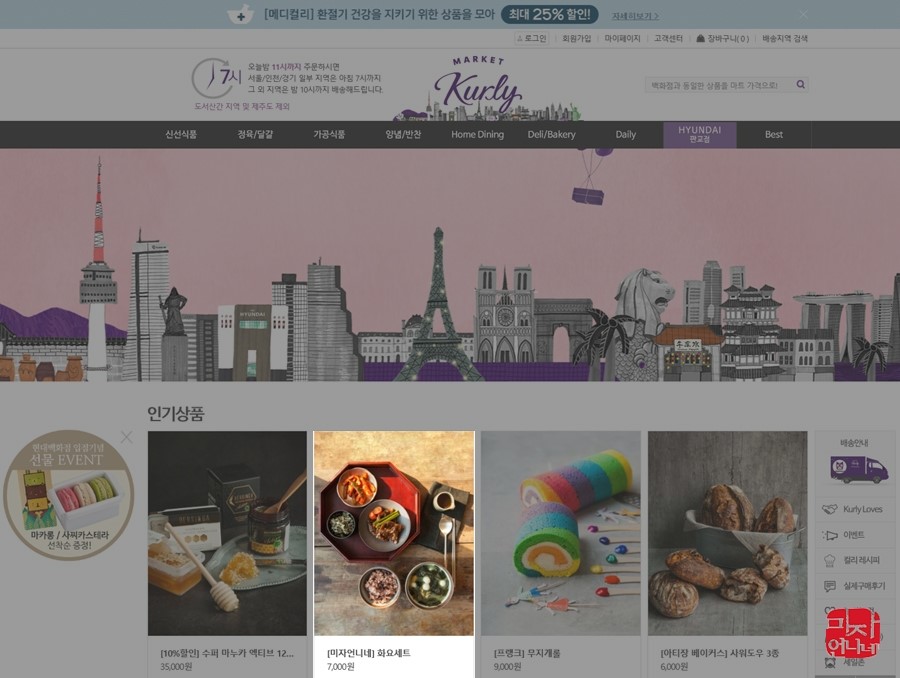Click the 인기상품 section heading

pyautogui.click(x=176, y=414)
